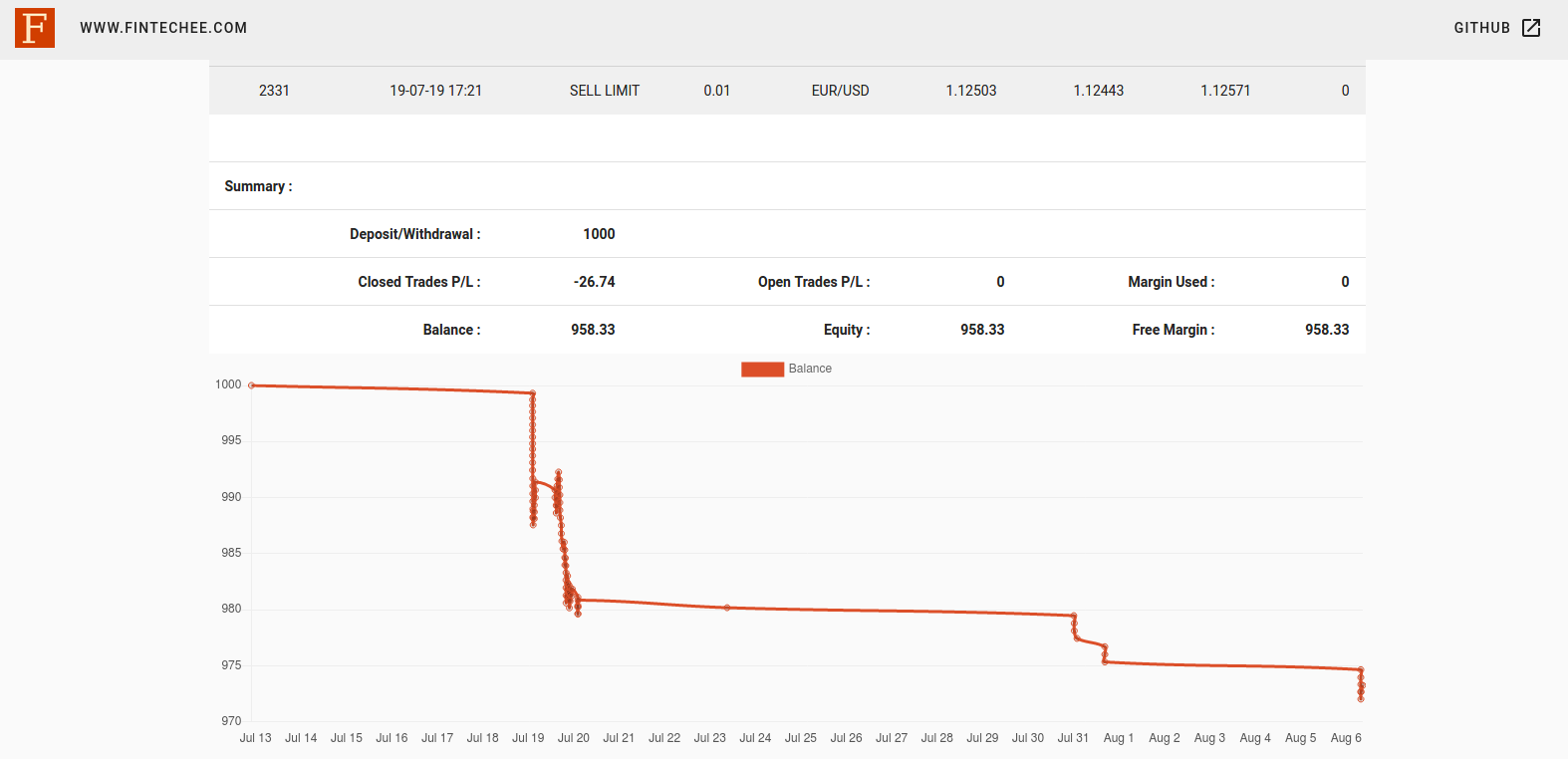The width and height of the screenshot is (1568, 759).
Task: Click the Margin Used label
Action: [x=1172, y=282]
